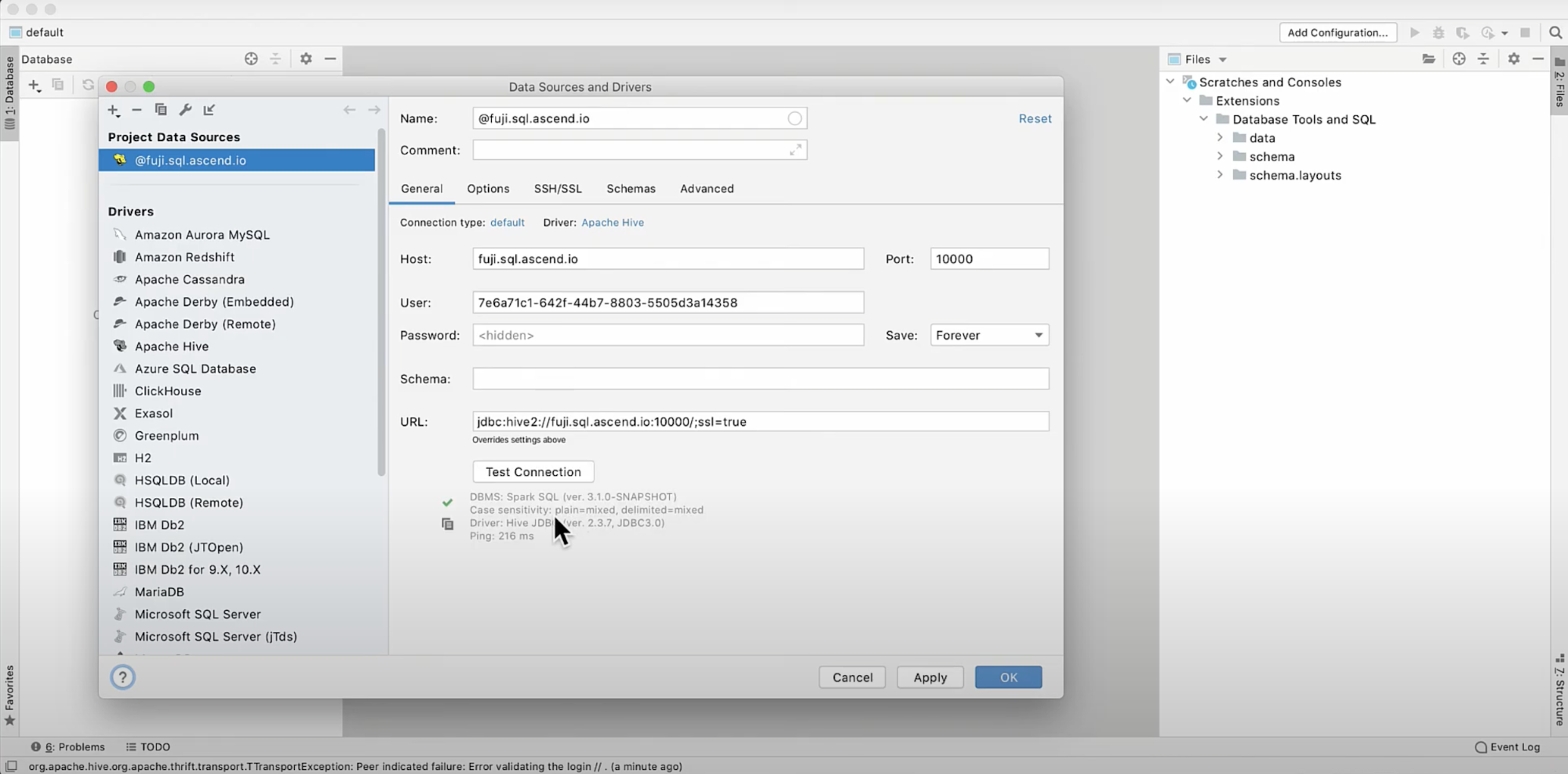Open the color circle in the Name field
Screen dimensions: 1568x774
pyautogui.click(x=795, y=118)
